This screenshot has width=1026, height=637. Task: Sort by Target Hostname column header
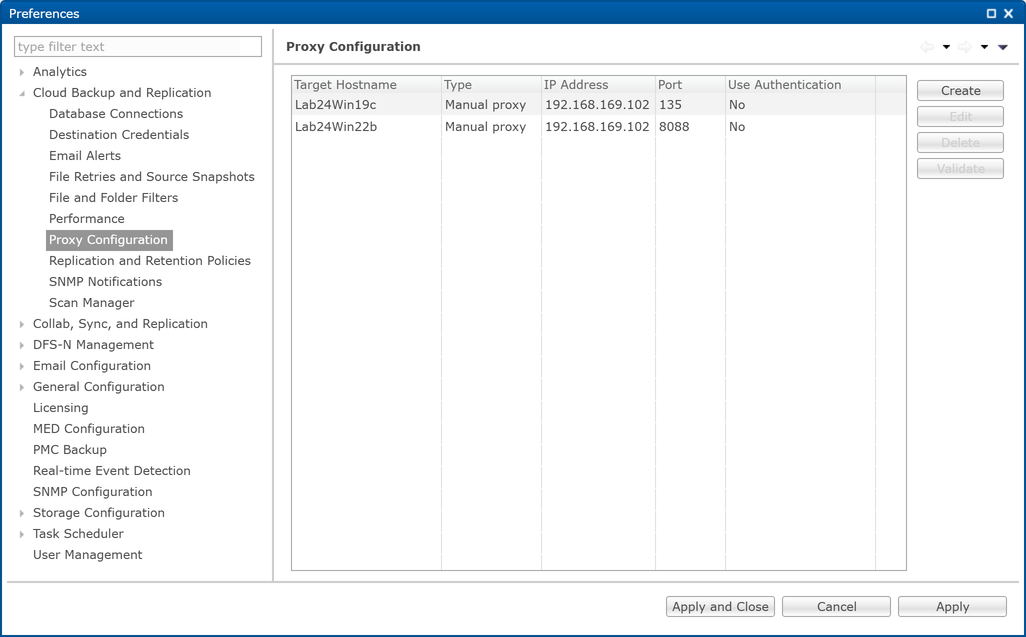point(366,84)
